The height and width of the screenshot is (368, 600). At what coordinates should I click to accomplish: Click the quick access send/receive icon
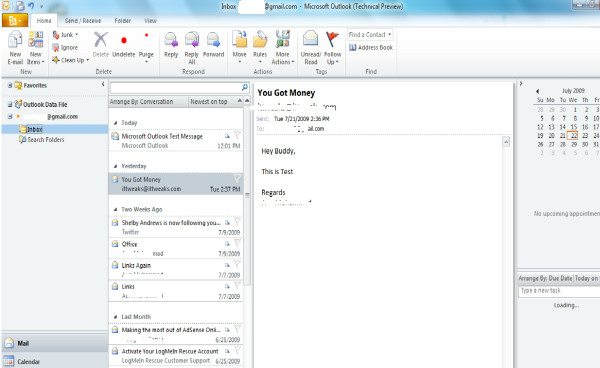click(x=20, y=6)
